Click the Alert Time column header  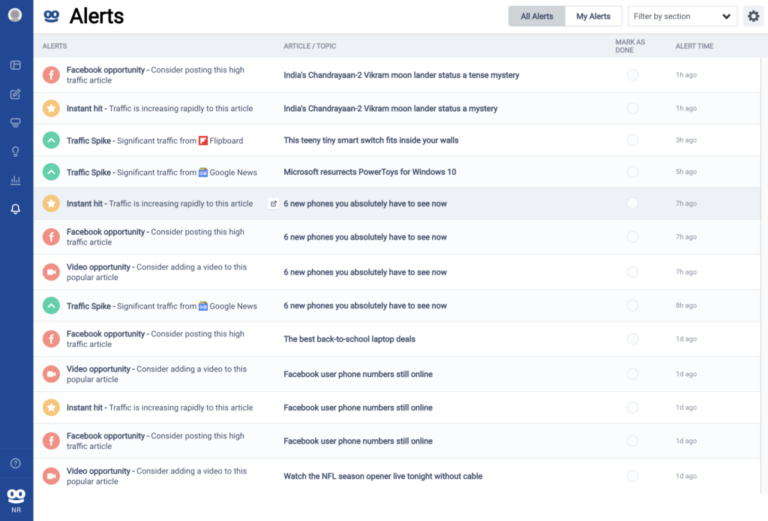click(693, 46)
